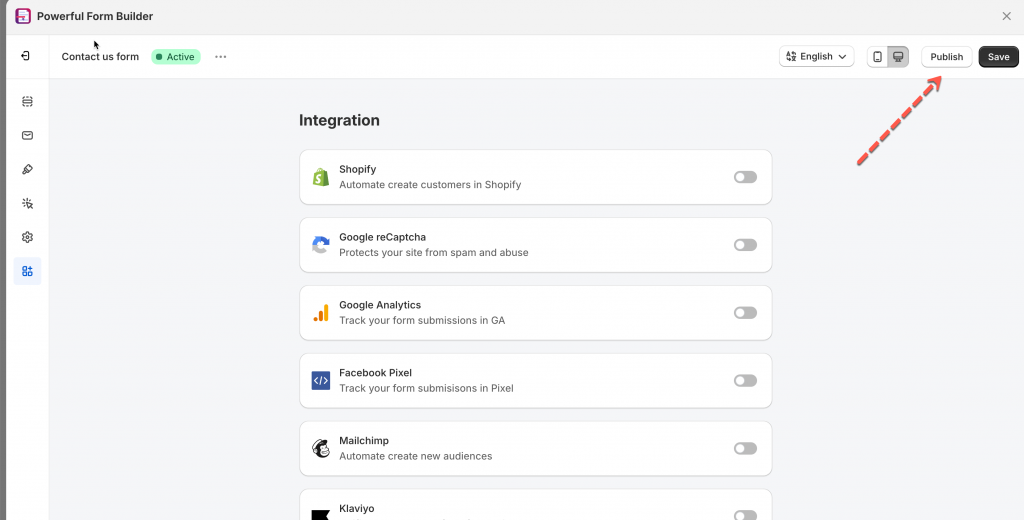Save the form with Save button

coord(998,57)
